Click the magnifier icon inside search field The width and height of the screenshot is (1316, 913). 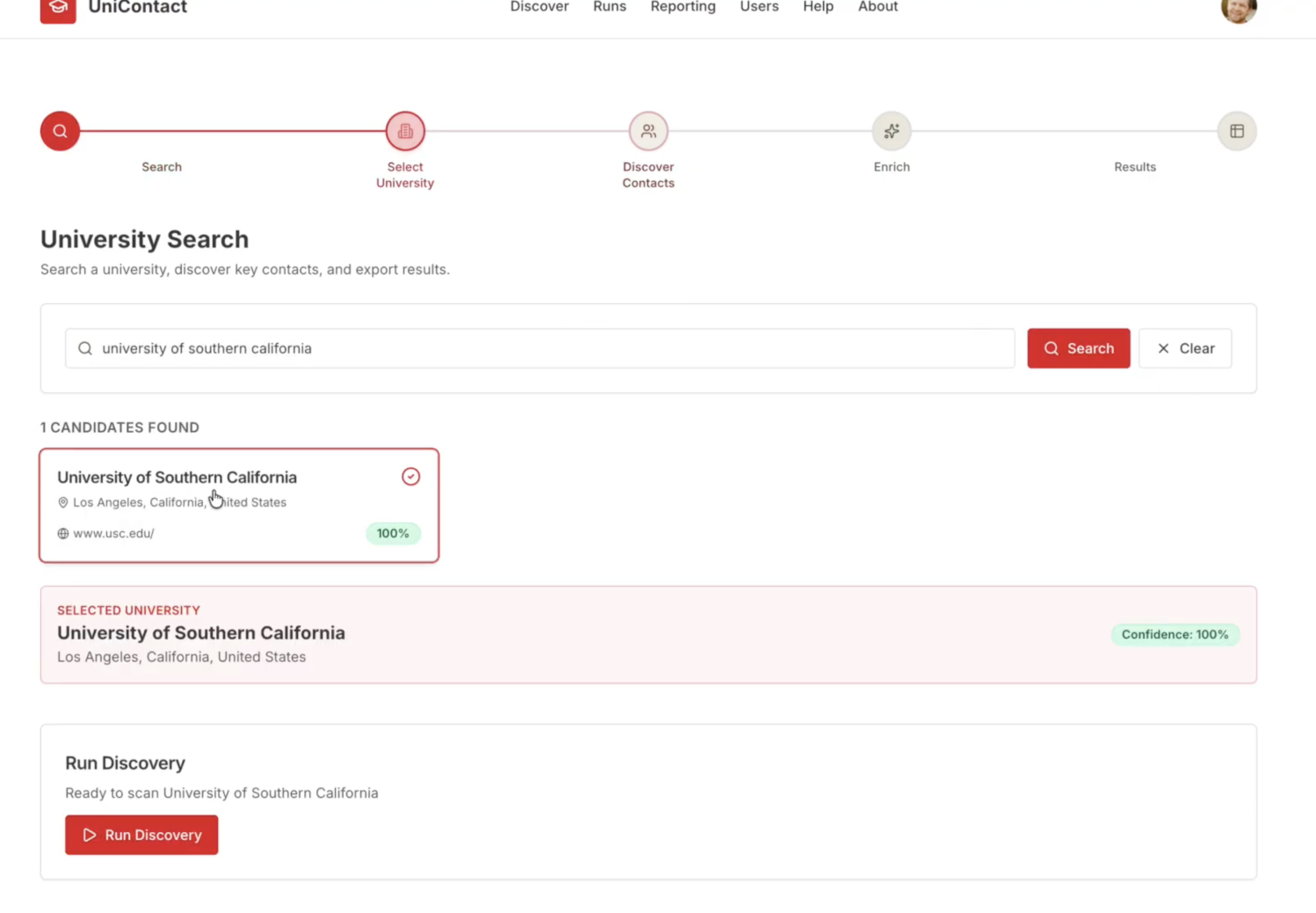85,348
